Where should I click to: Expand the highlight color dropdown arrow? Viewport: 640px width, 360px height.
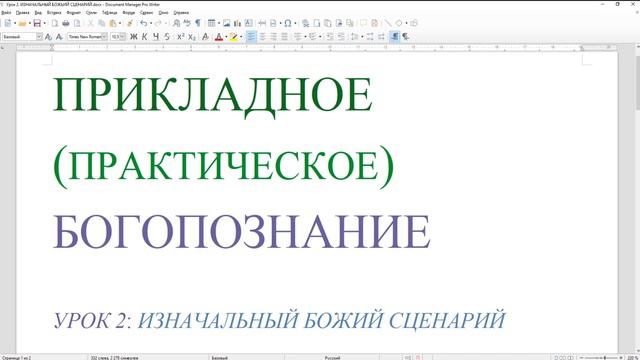point(241,37)
